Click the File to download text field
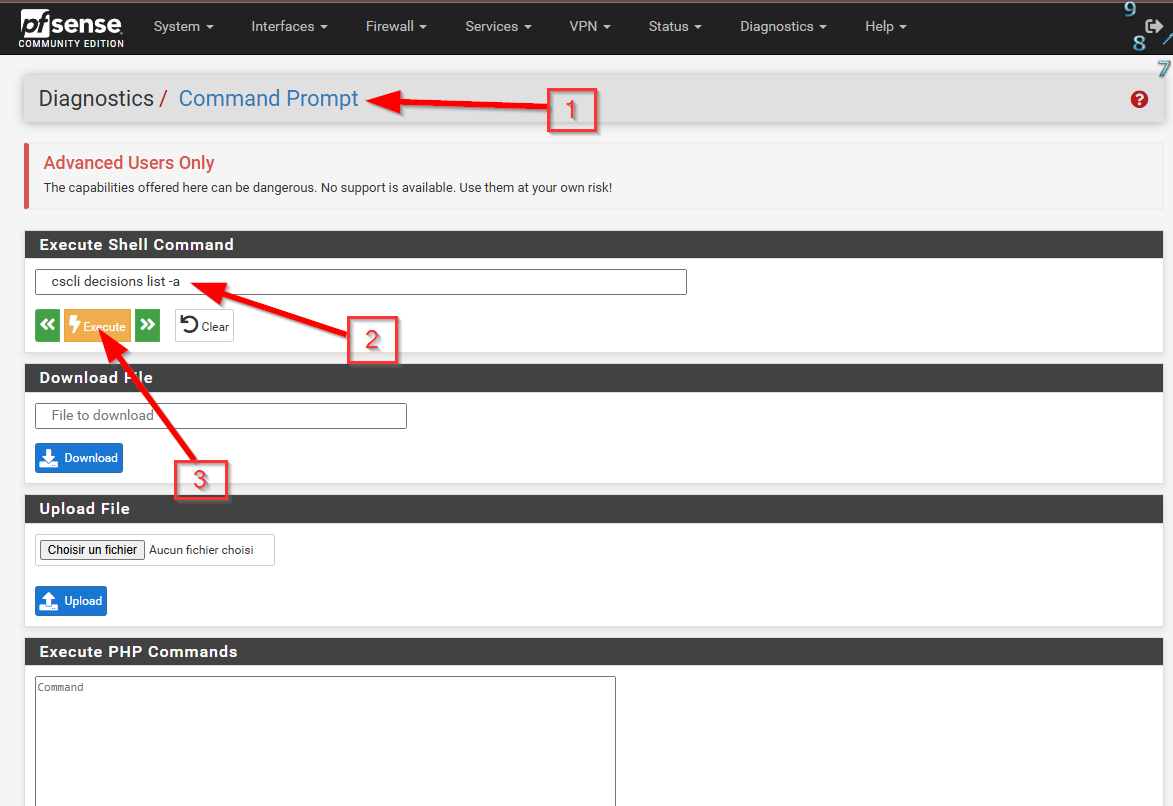Screen dimensions: 1173x806 coord(221,416)
